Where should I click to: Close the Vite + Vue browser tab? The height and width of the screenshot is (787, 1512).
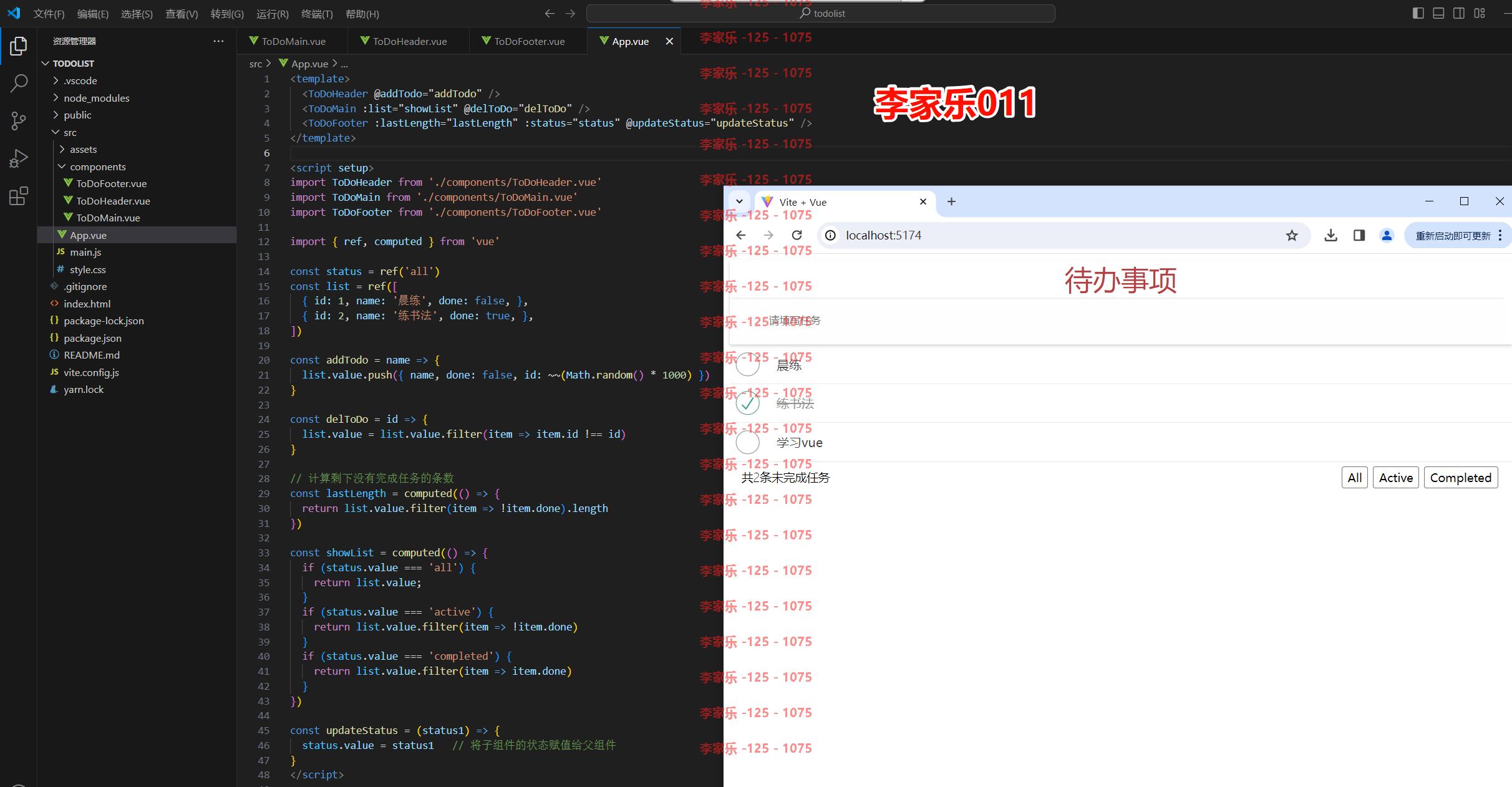pos(923,201)
